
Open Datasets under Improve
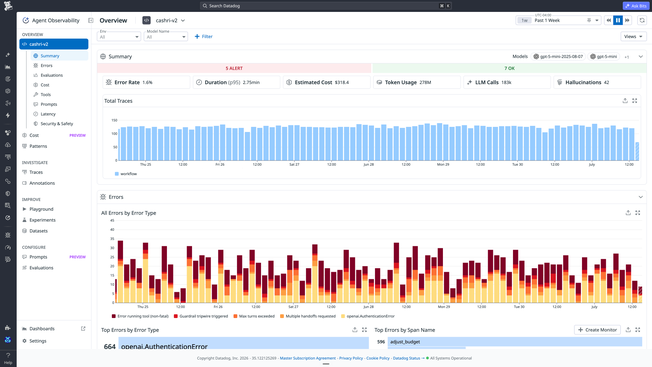(54, 231)
